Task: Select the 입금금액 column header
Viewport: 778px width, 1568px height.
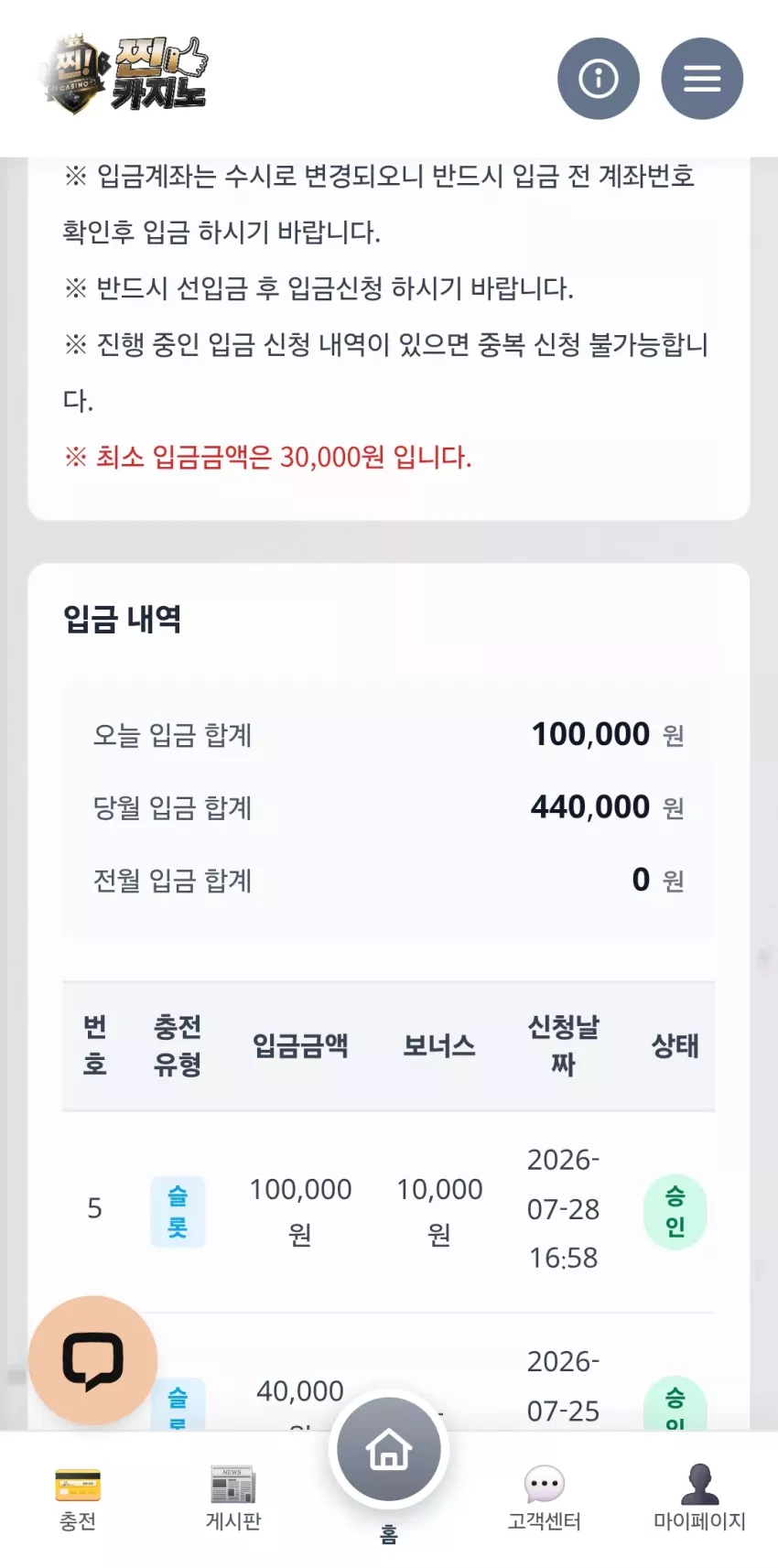Action: click(300, 1045)
